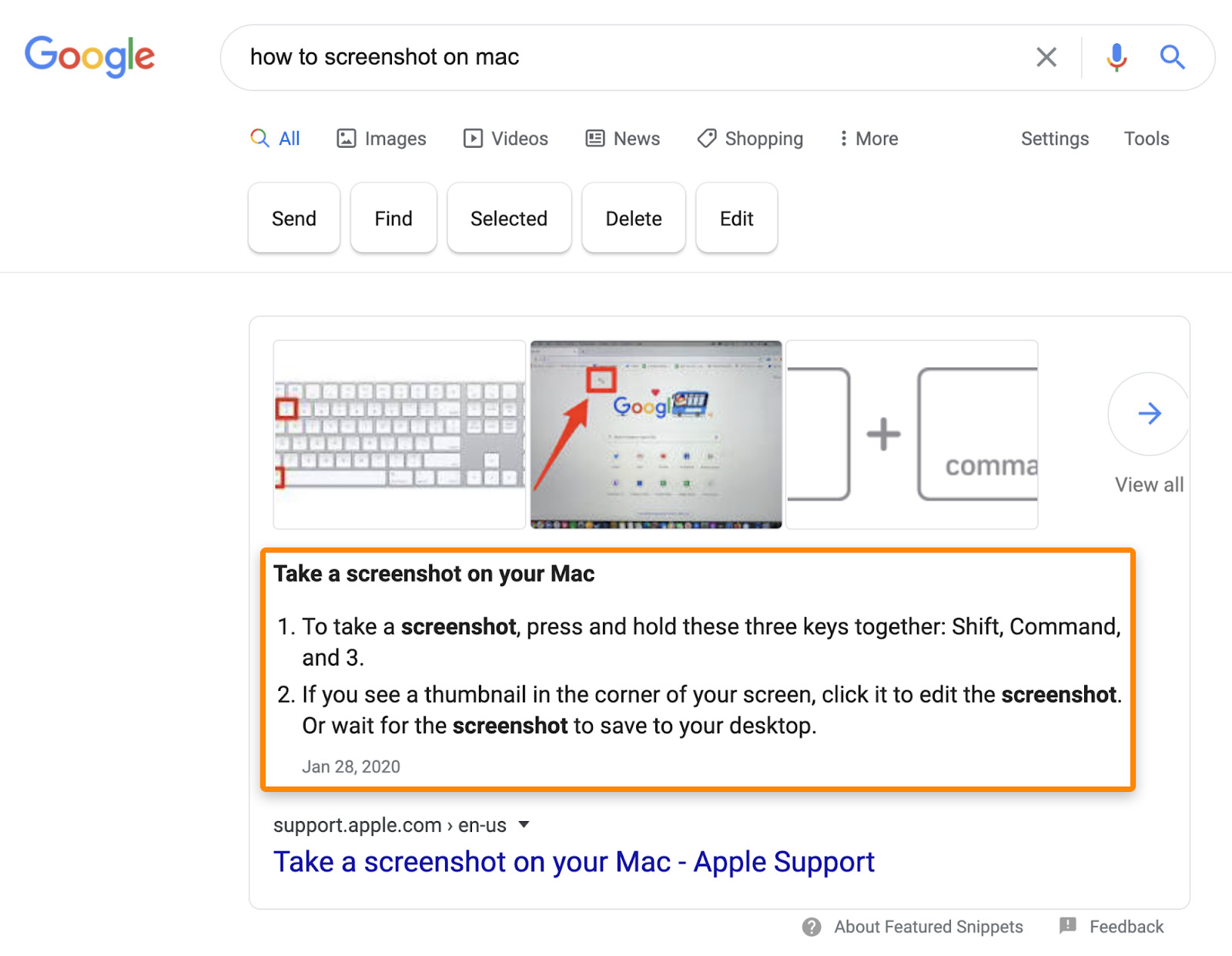Select the Send suggestion chip

[x=294, y=219]
